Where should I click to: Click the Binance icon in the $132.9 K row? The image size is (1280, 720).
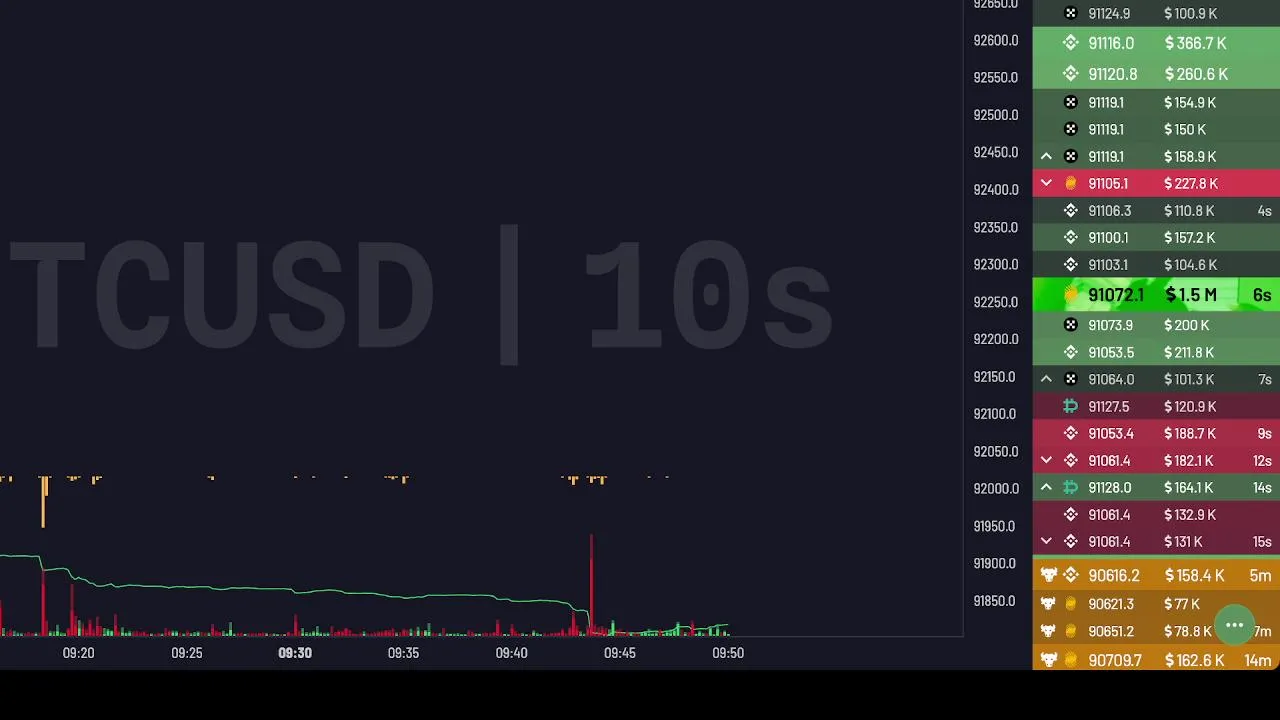tap(1070, 515)
